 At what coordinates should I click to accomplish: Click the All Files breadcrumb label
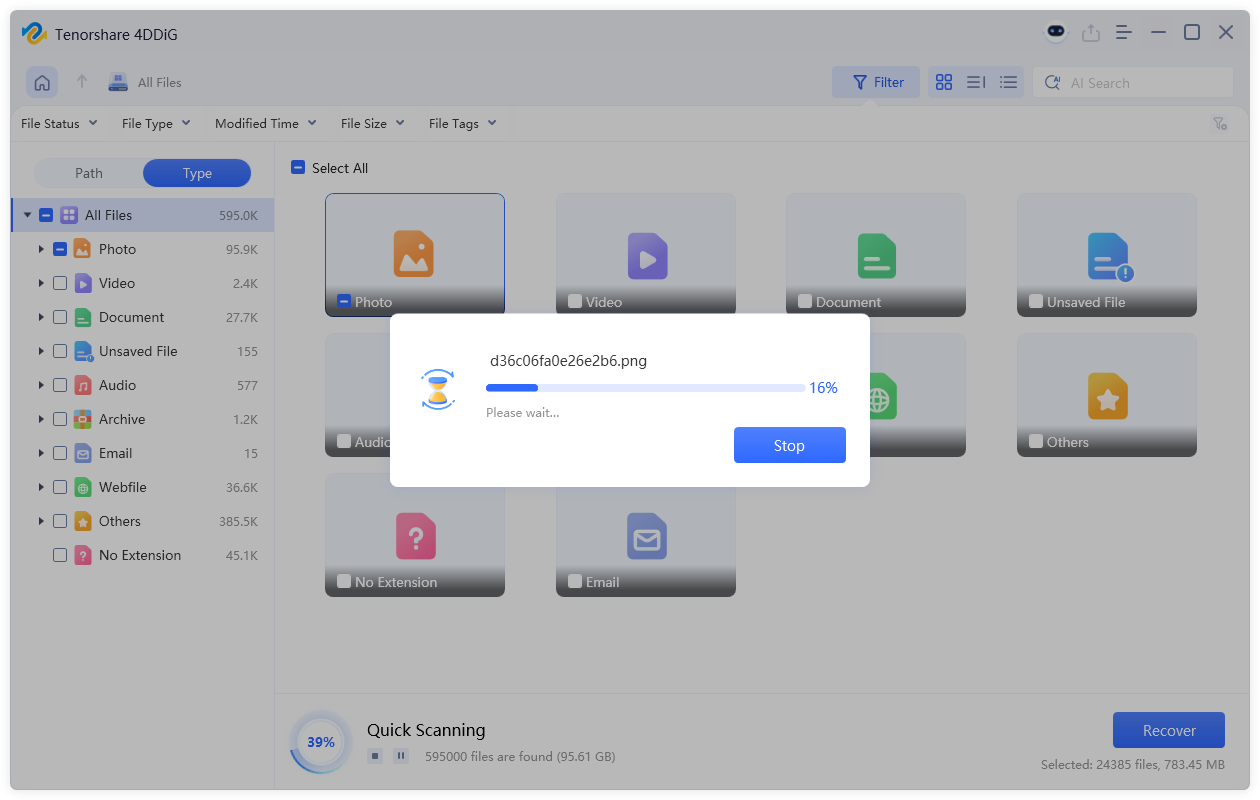pyautogui.click(x=160, y=83)
